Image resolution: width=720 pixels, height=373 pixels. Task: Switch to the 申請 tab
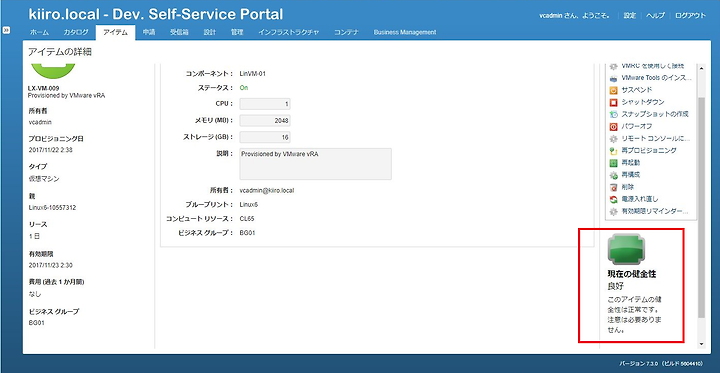point(149,32)
